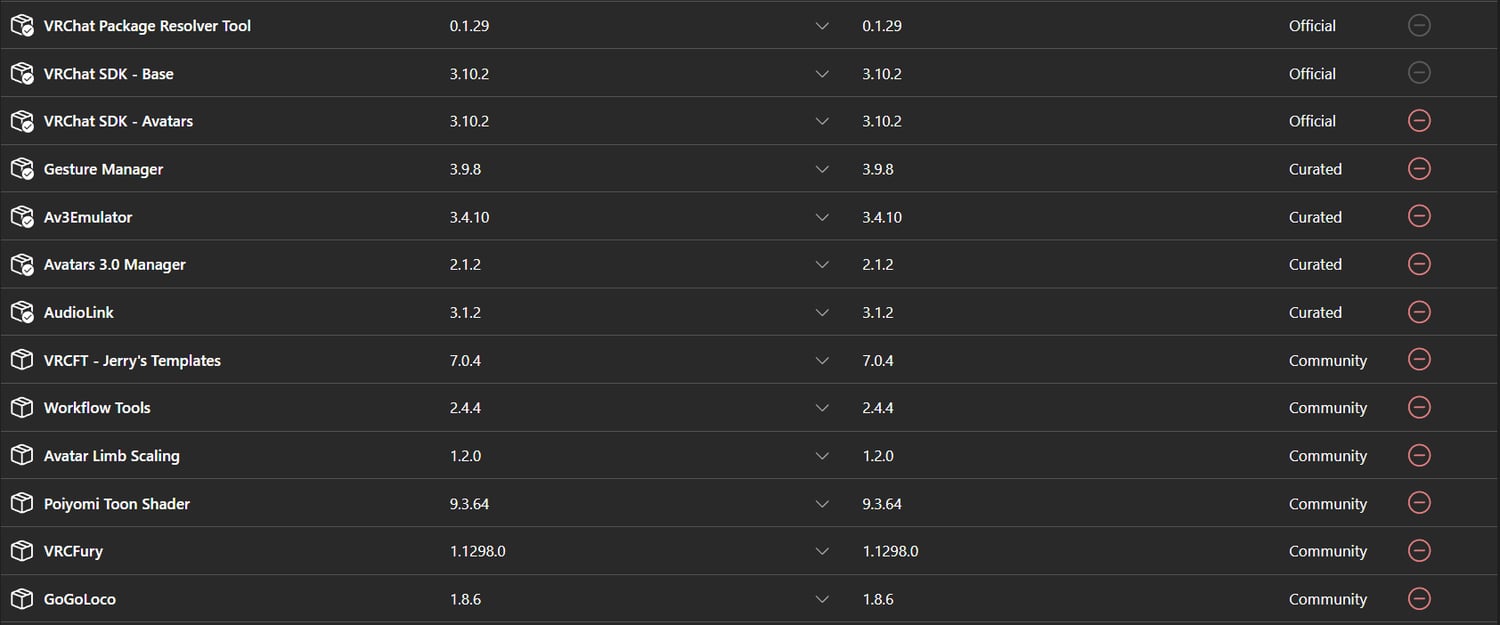Click the AudioLink installed version 3.1.2

[465, 313]
